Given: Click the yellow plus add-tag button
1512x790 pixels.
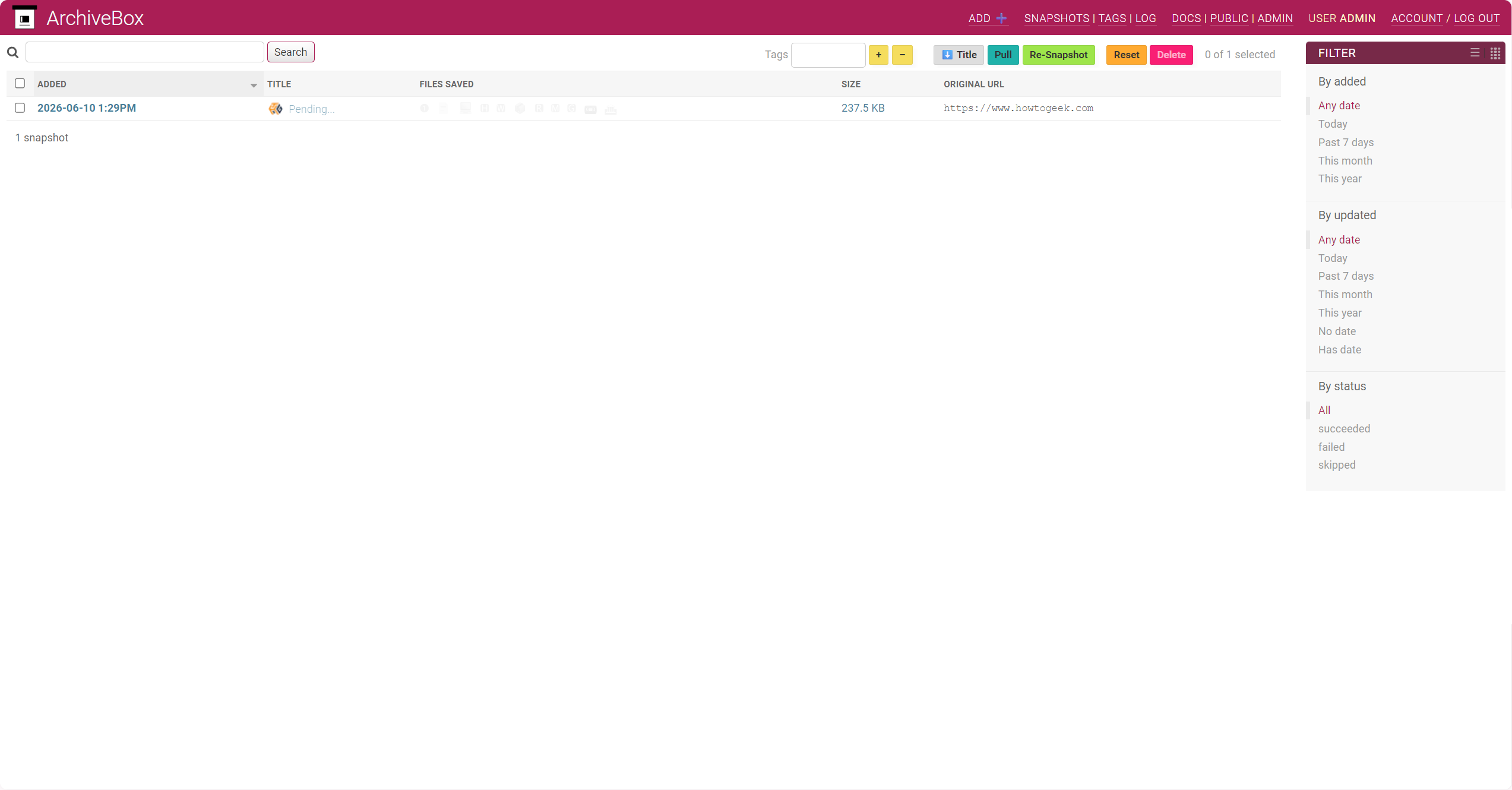Looking at the screenshot, I should coord(878,55).
